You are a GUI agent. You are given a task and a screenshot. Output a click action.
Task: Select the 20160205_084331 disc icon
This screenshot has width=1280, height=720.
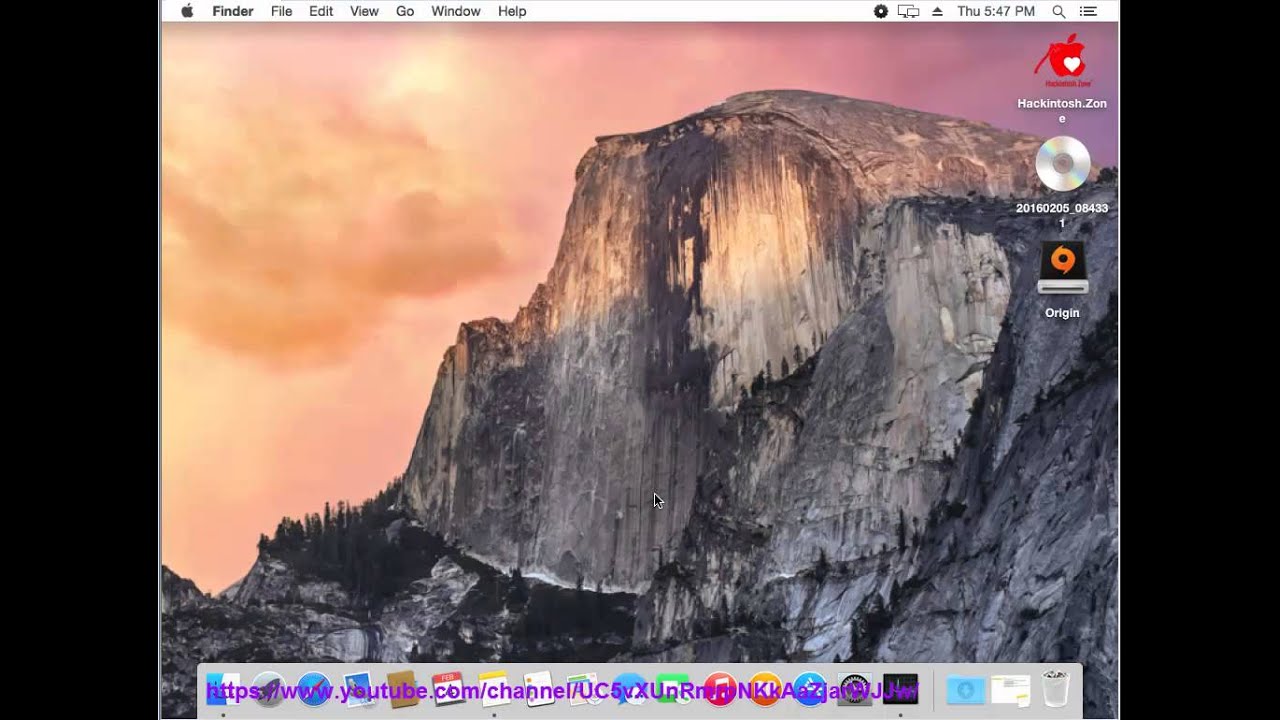1062,164
